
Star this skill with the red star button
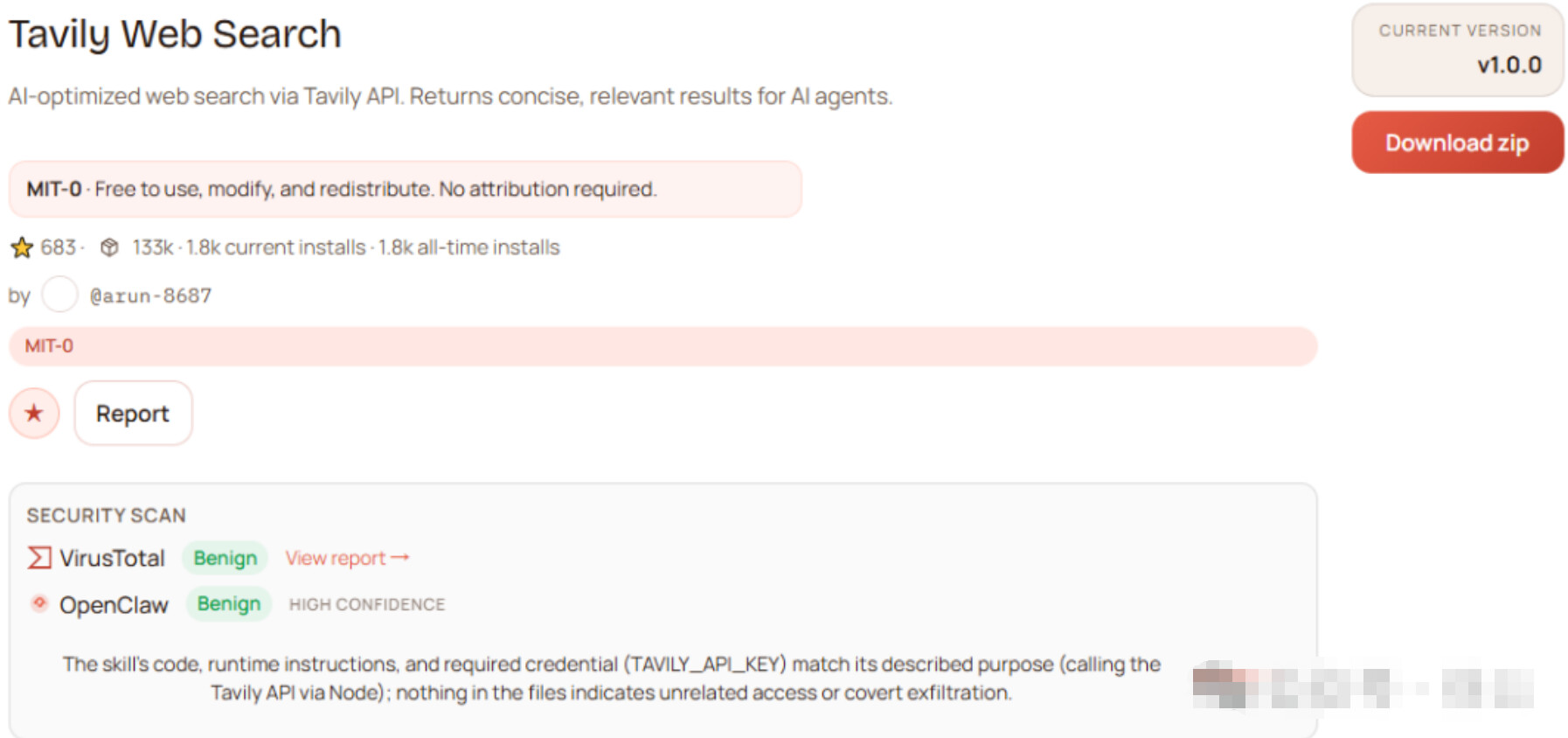click(x=34, y=414)
